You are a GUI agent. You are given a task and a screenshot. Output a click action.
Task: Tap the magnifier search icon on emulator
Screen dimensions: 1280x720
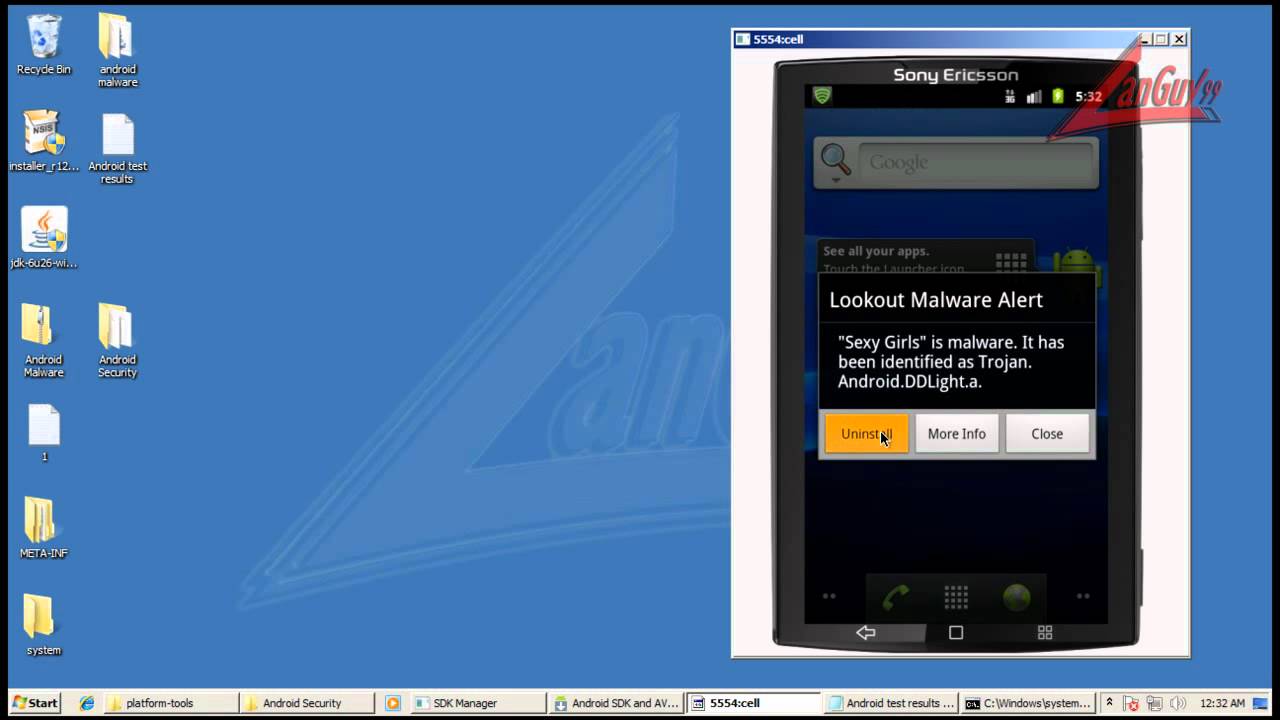pyautogui.click(x=836, y=159)
